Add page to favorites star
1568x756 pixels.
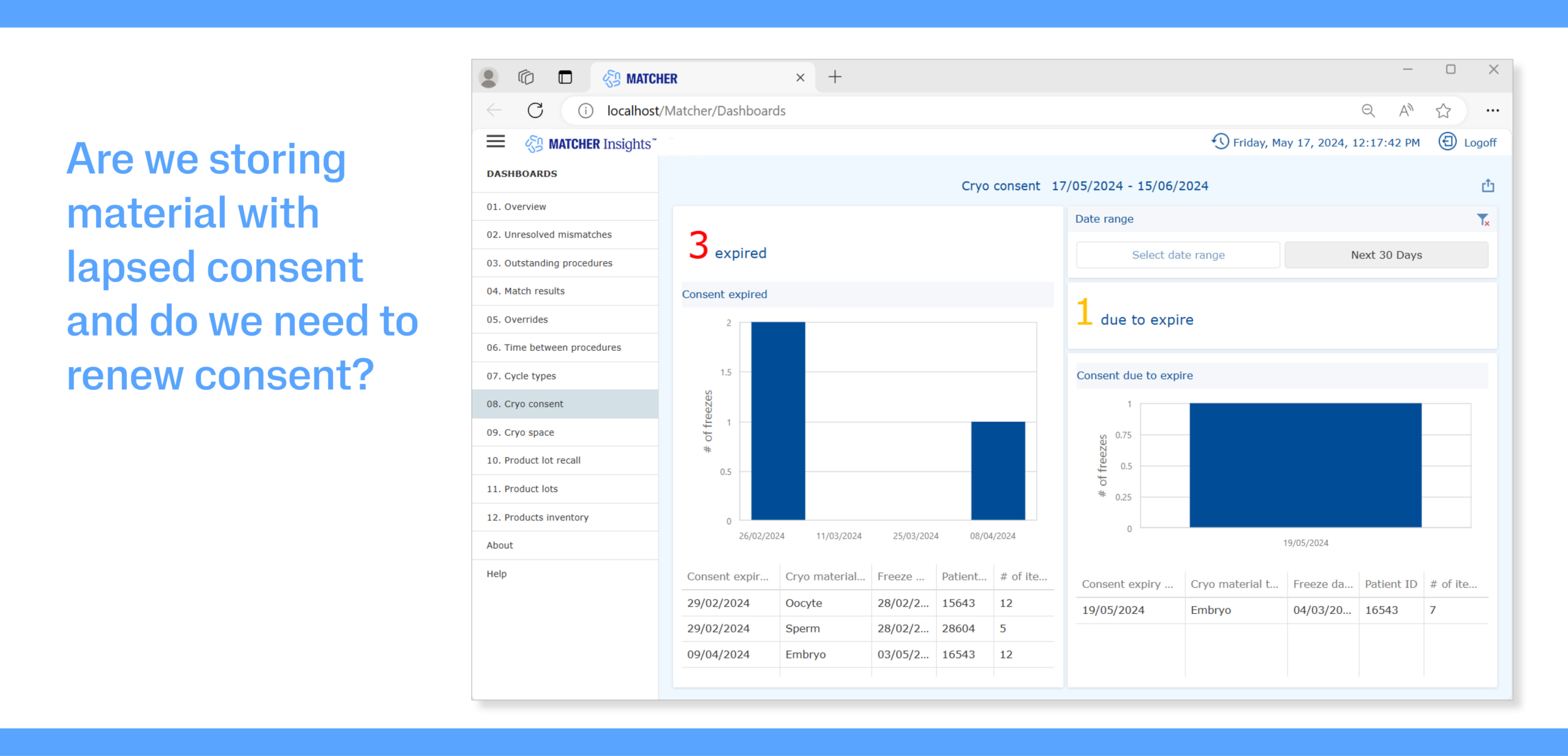coord(1444,111)
